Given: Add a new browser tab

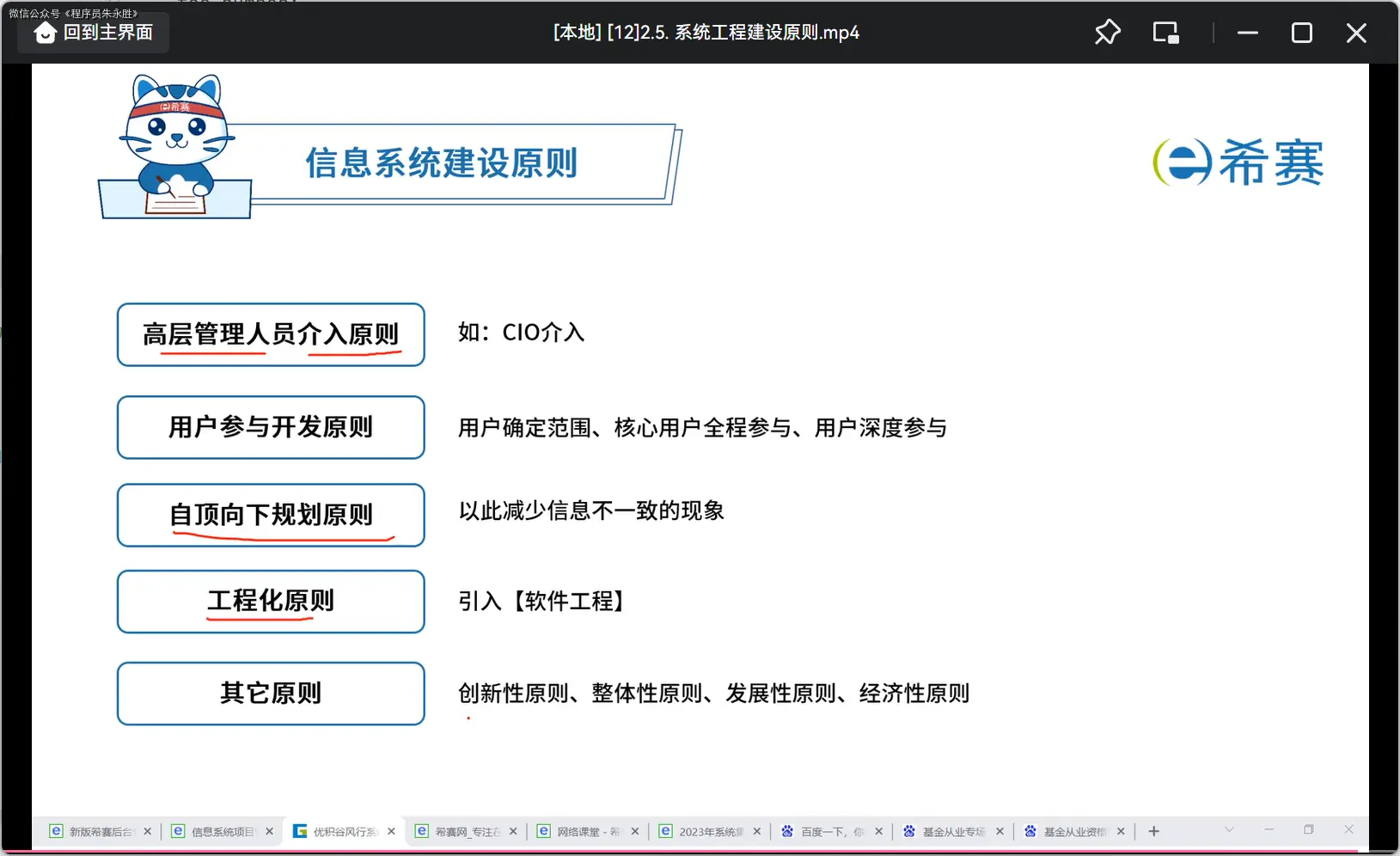Looking at the screenshot, I should pos(1154,831).
